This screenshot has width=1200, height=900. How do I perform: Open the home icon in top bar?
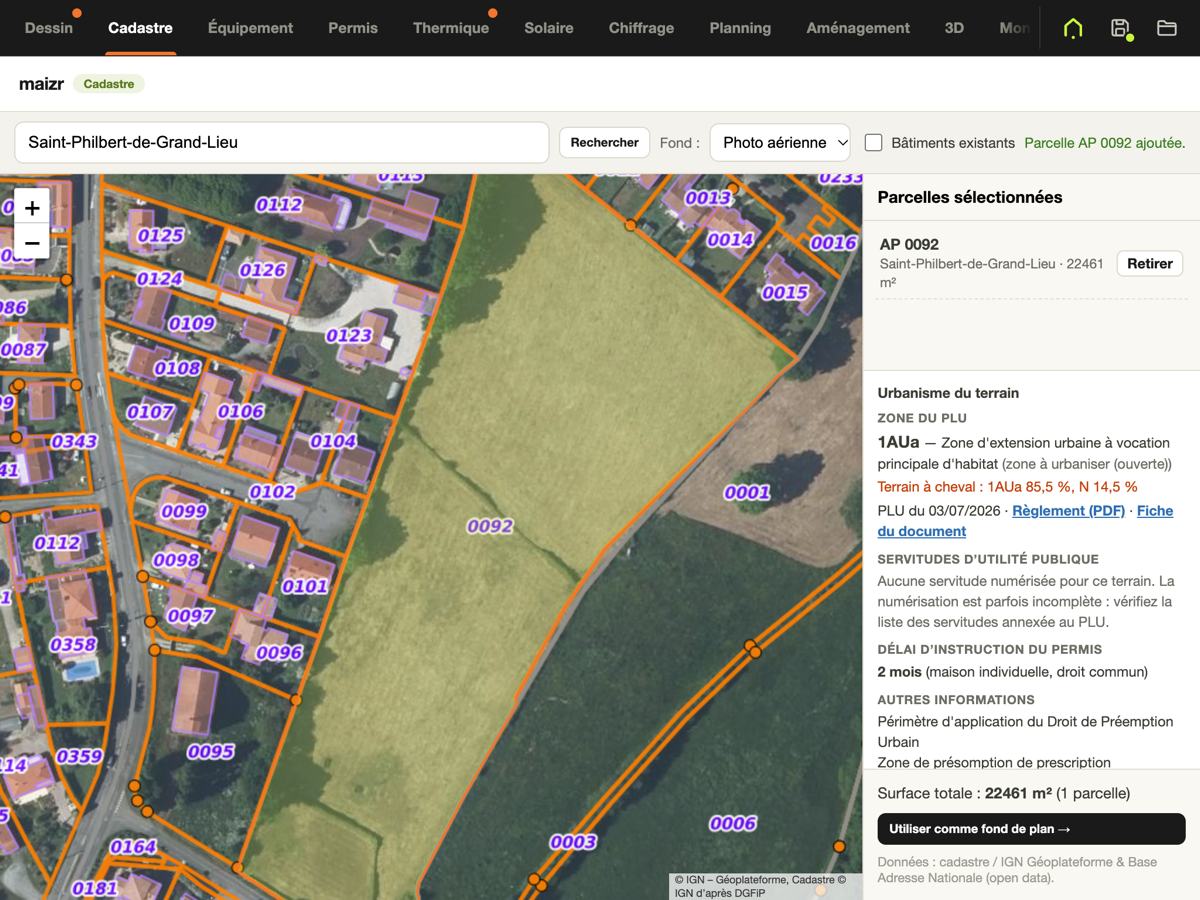(1073, 28)
